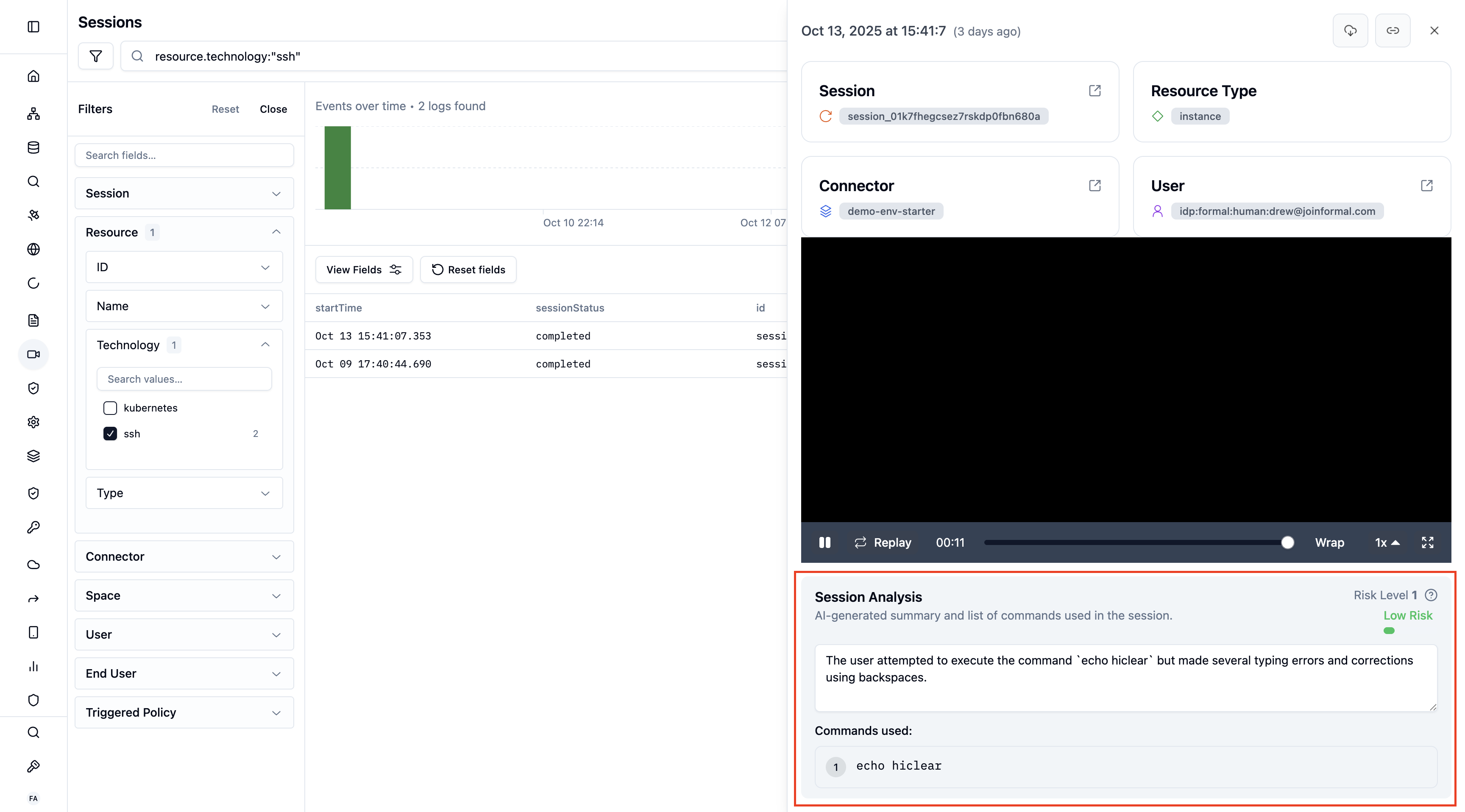
Task: Pause the session playback
Action: (824, 542)
